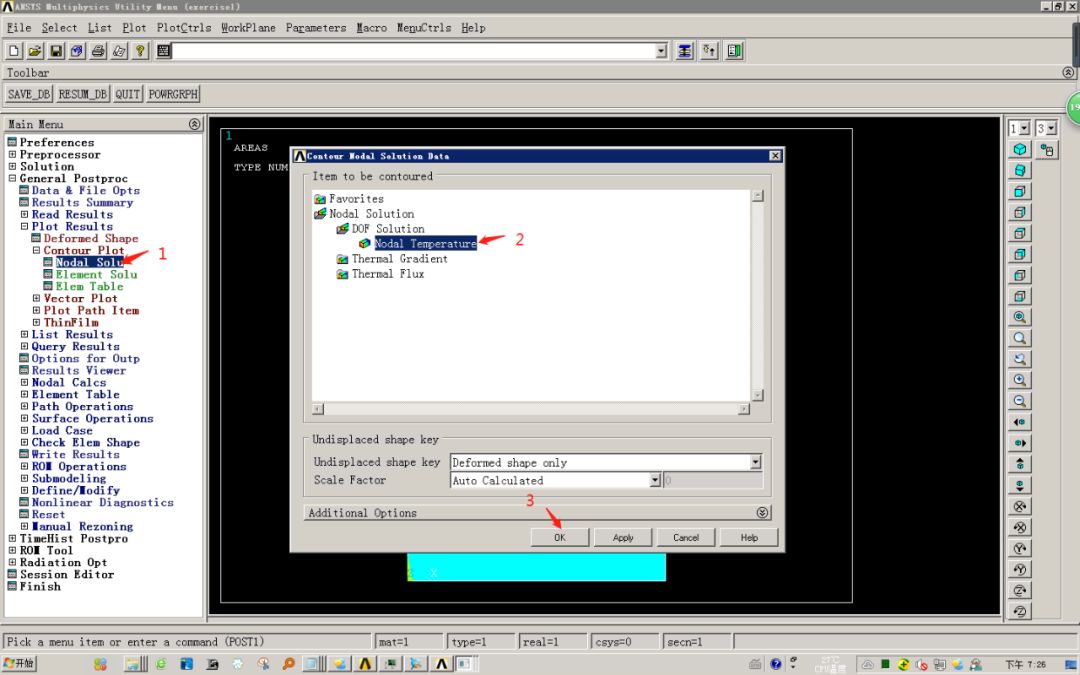The height and width of the screenshot is (675, 1080).
Task: Save the database using the Save disk icon
Action: [56, 50]
